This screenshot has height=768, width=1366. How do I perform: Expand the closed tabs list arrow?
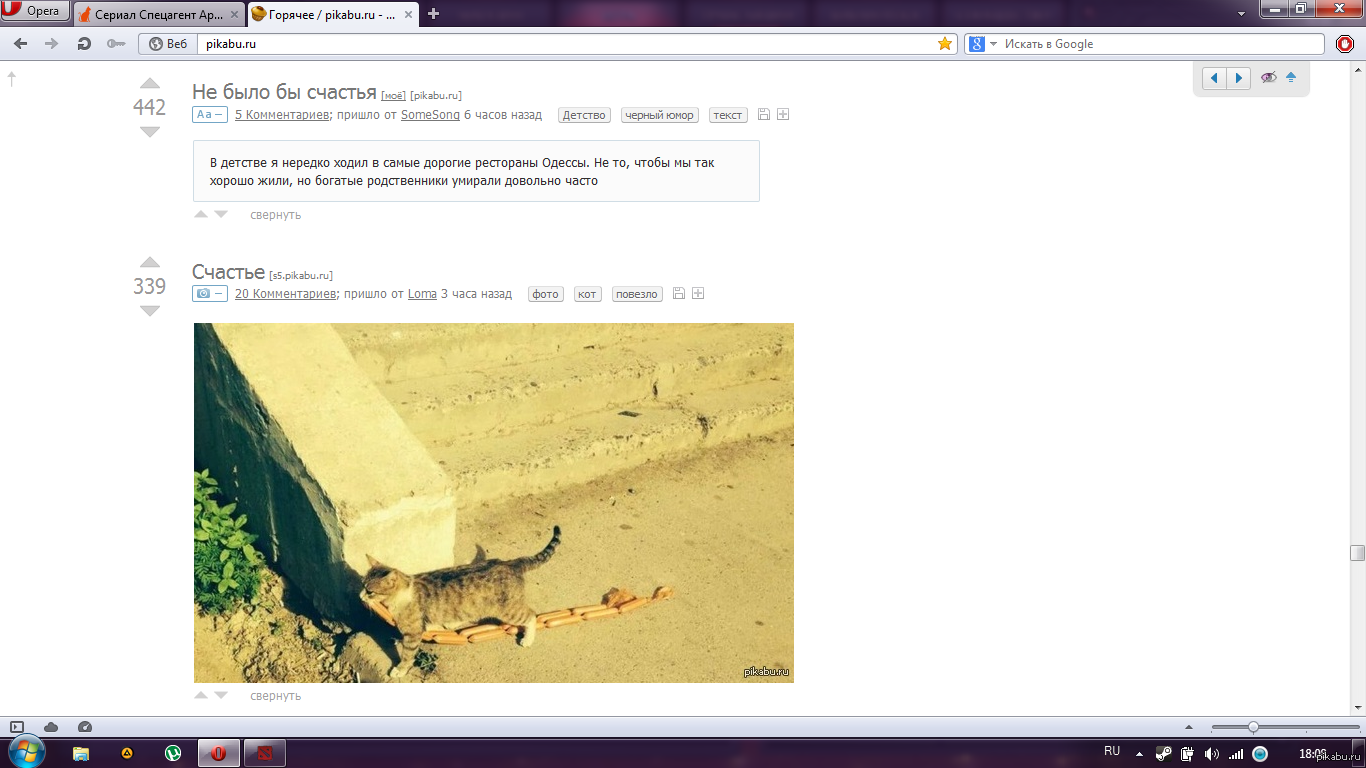[1241, 14]
